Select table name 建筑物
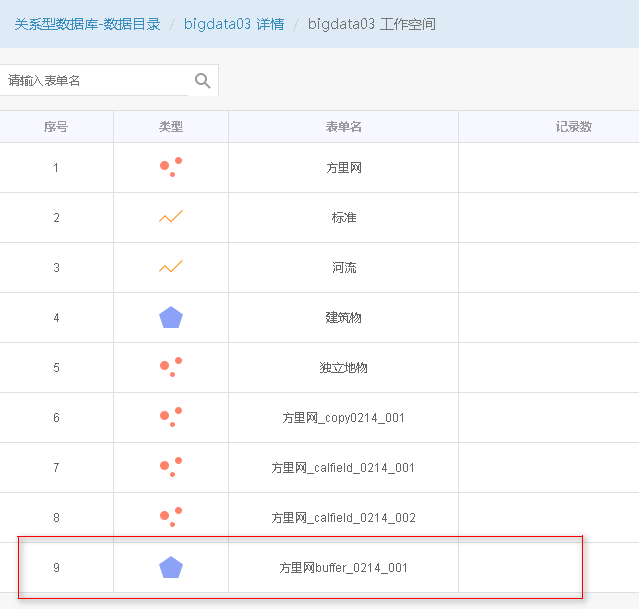The height and width of the screenshot is (609, 639). [x=344, y=318]
